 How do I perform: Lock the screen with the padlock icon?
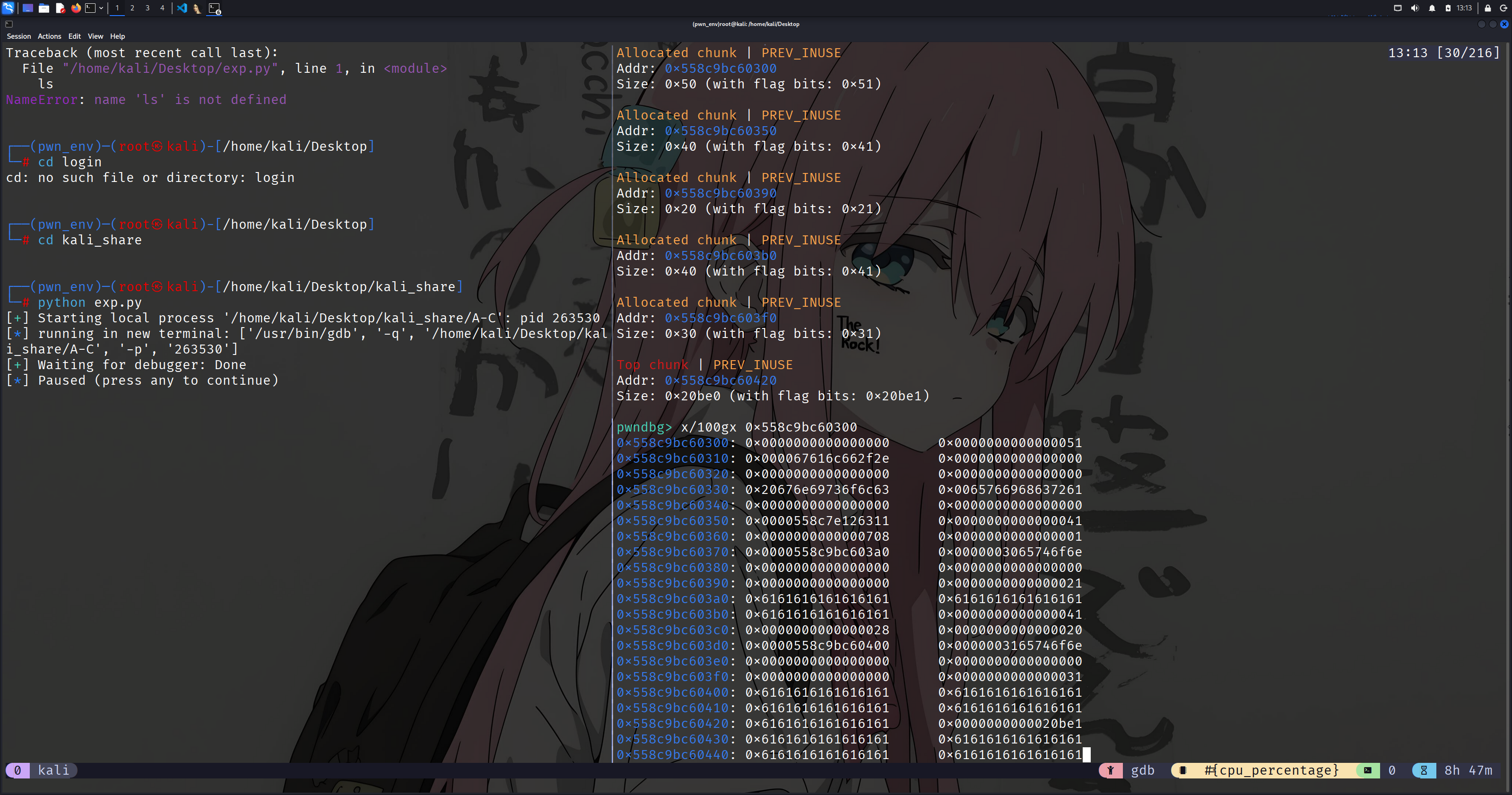[1487, 8]
